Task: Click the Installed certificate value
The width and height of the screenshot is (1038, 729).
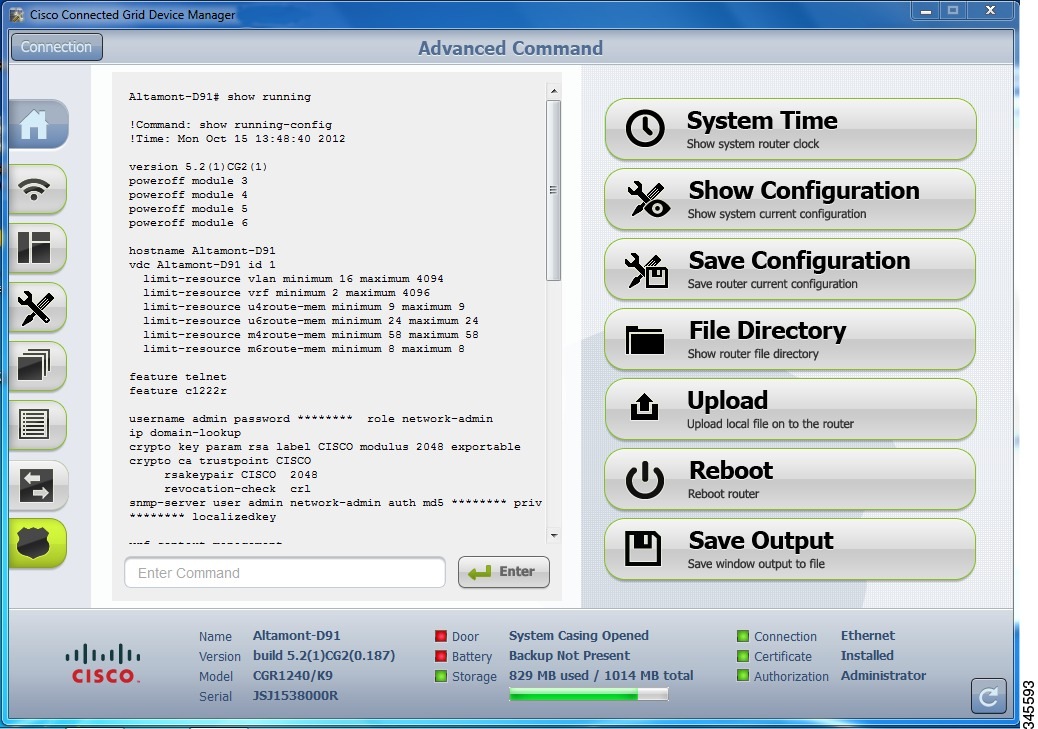Action: tap(867, 656)
